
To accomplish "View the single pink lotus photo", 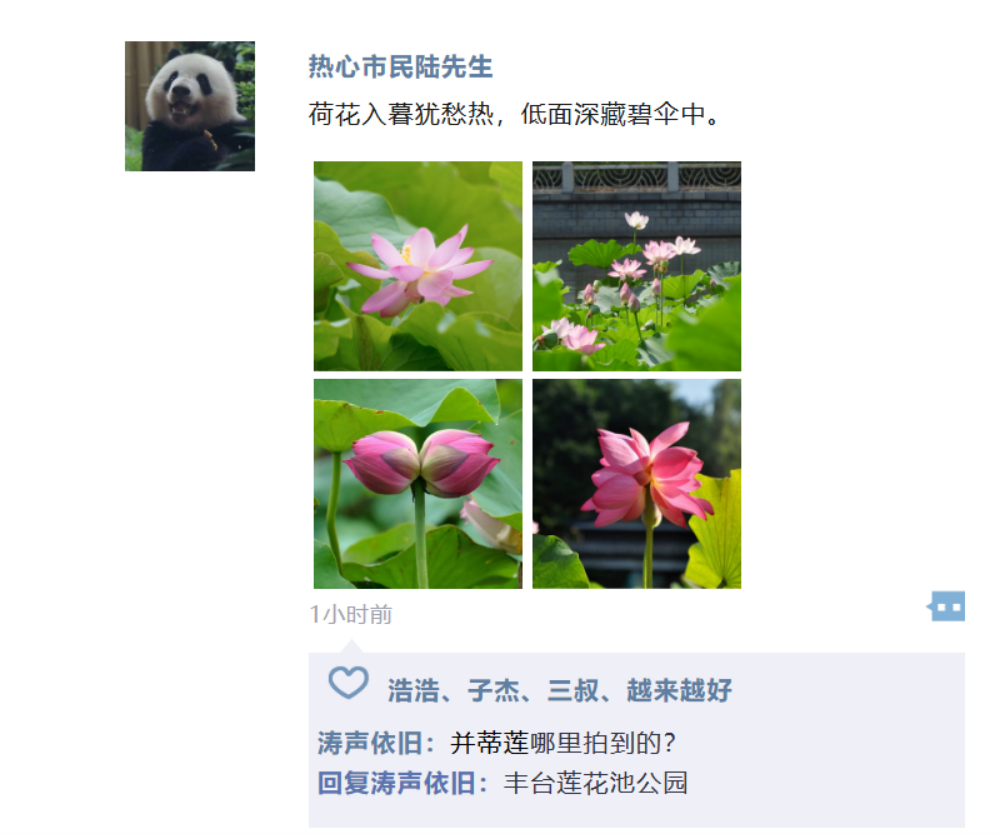I will [x=418, y=266].
